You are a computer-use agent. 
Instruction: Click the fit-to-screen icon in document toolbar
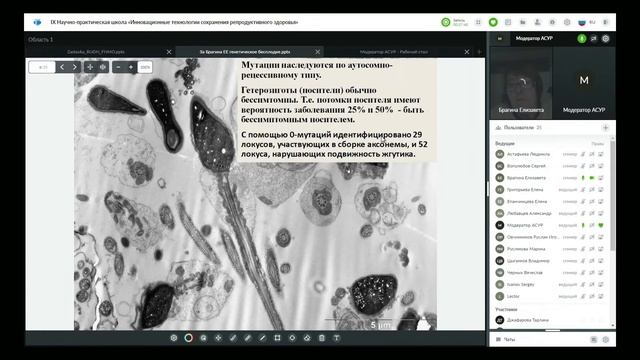(102, 67)
